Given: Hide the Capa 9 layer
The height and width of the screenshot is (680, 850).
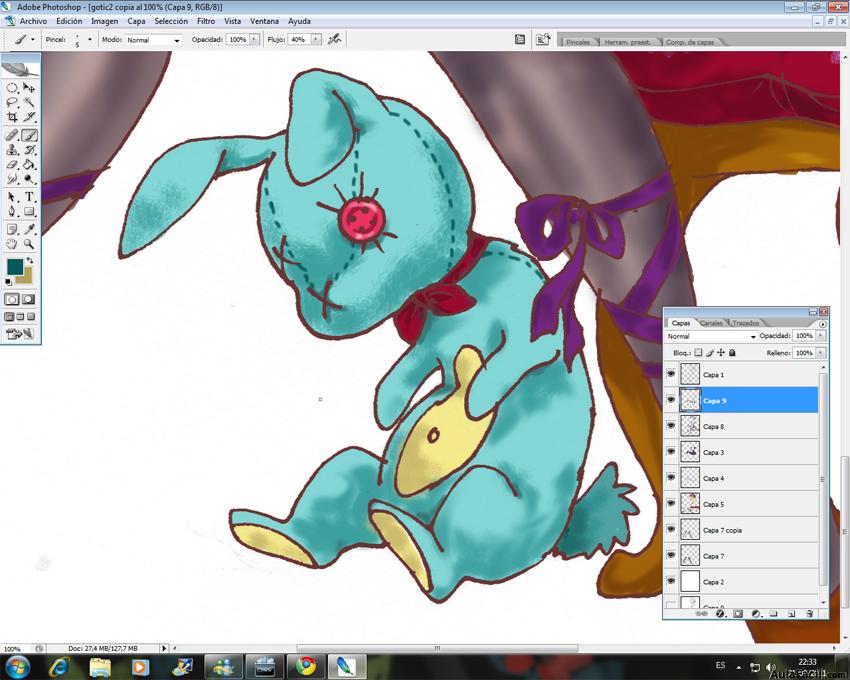Looking at the screenshot, I should pos(671,400).
